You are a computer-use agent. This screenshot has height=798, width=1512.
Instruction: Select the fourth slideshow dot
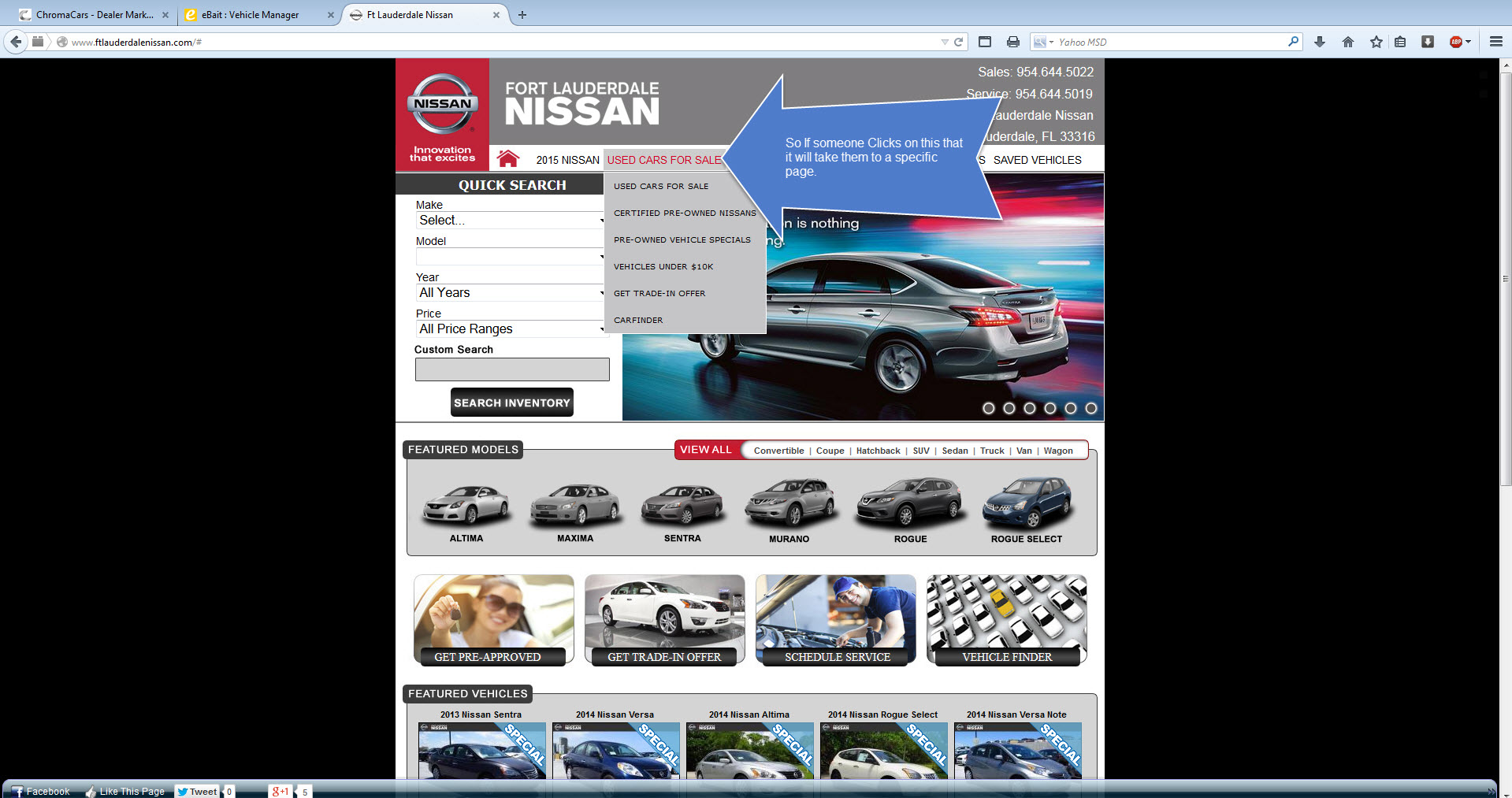[1050, 408]
